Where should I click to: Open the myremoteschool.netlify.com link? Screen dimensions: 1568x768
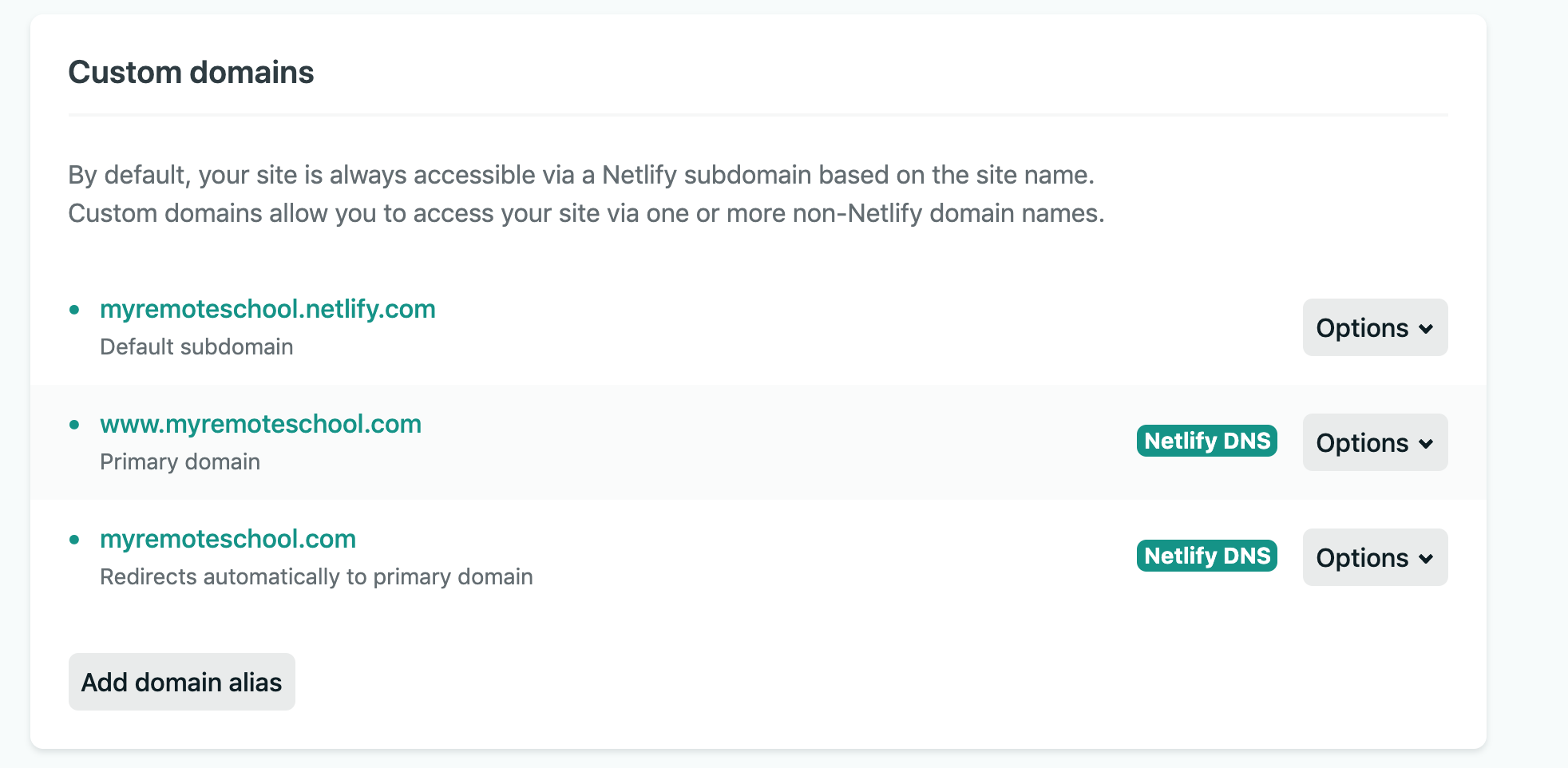tap(267, 309)
